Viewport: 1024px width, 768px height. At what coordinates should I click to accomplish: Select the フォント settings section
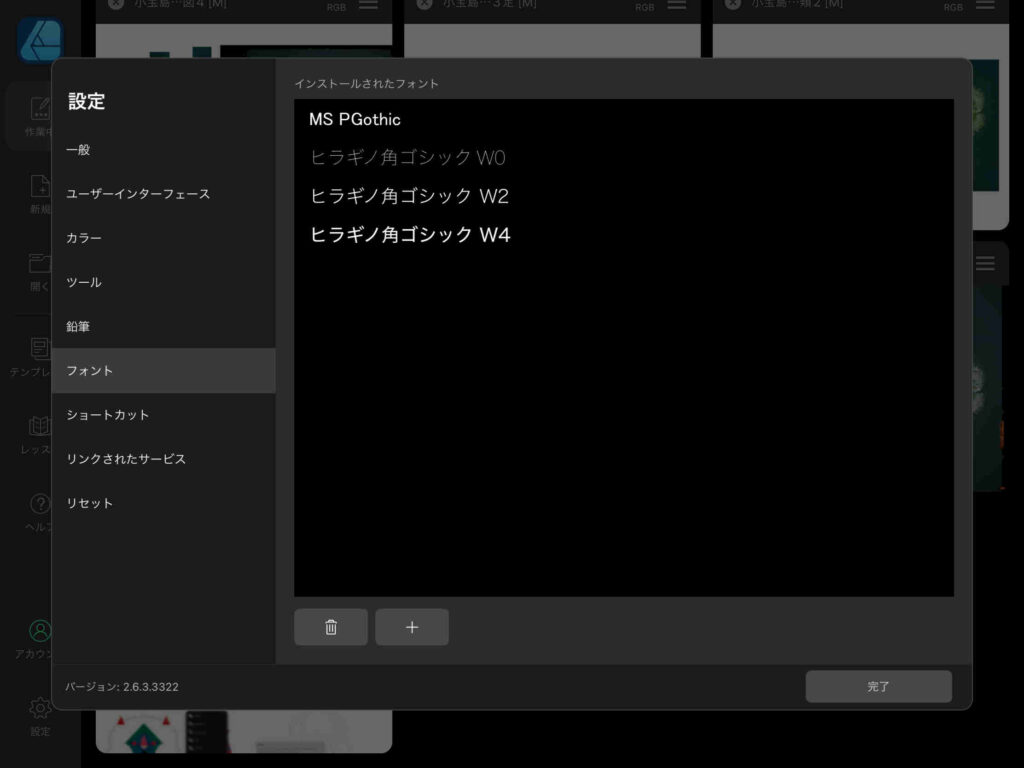[163, 370]
